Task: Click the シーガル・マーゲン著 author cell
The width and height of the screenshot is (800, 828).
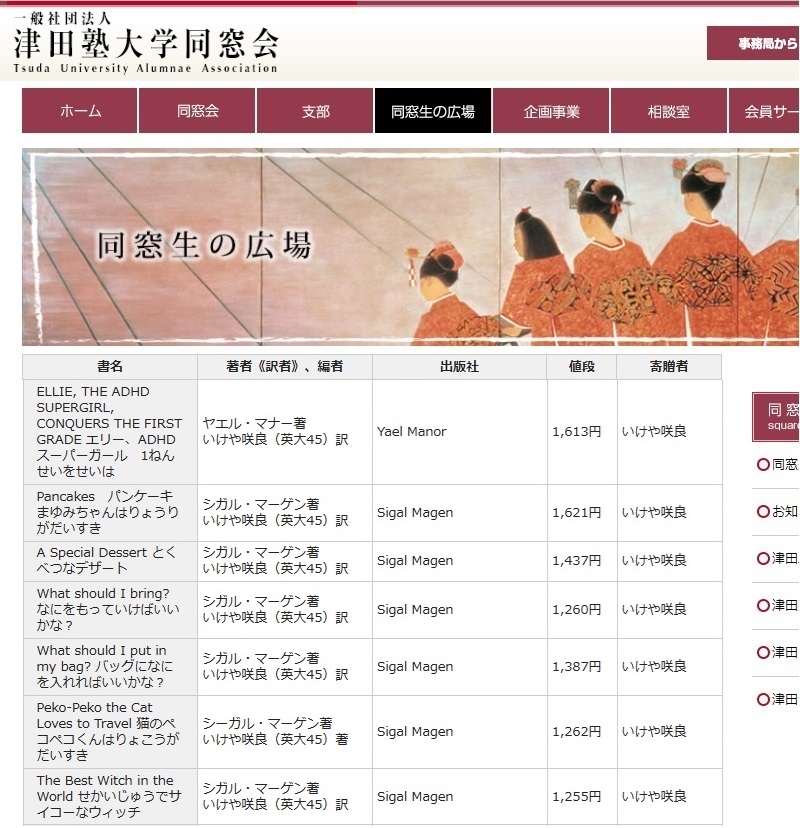Action: (x=285, y=732)
